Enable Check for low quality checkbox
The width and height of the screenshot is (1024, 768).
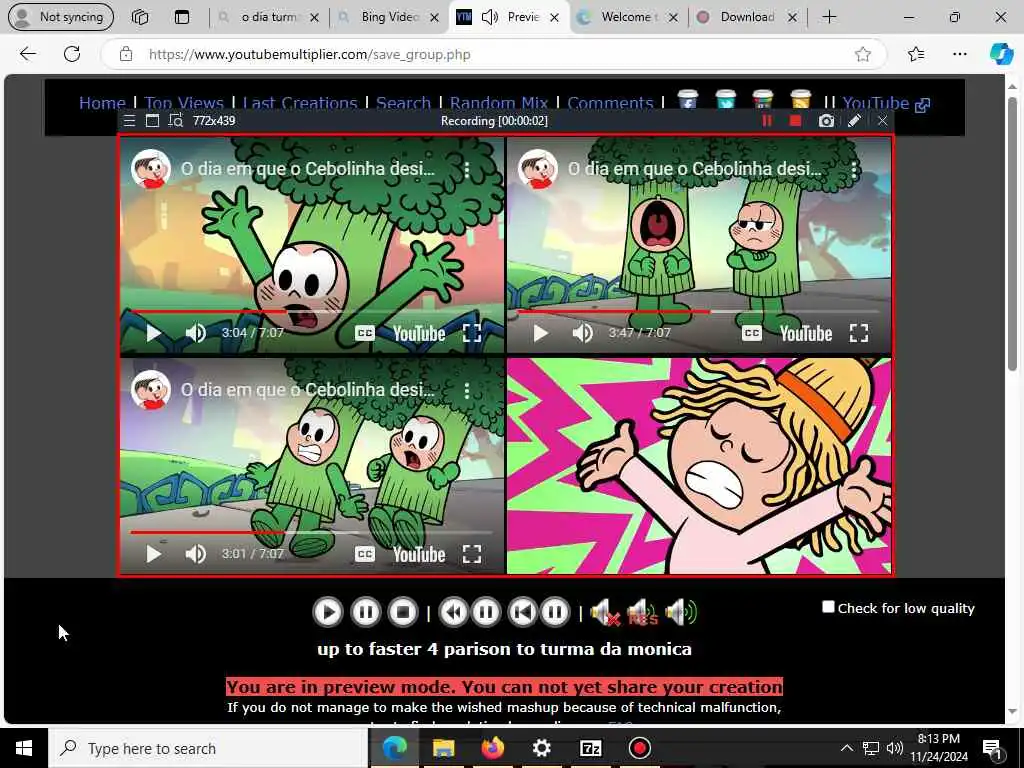[828, 607]
